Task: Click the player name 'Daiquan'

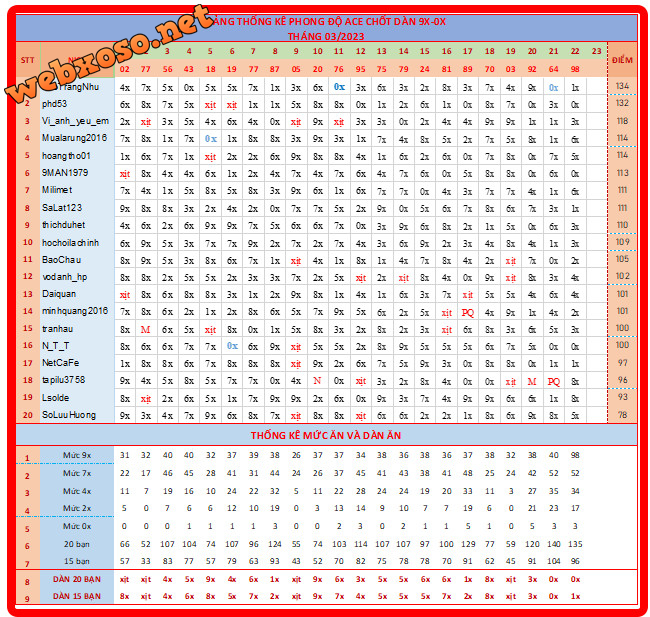Action: pos(59,294)
